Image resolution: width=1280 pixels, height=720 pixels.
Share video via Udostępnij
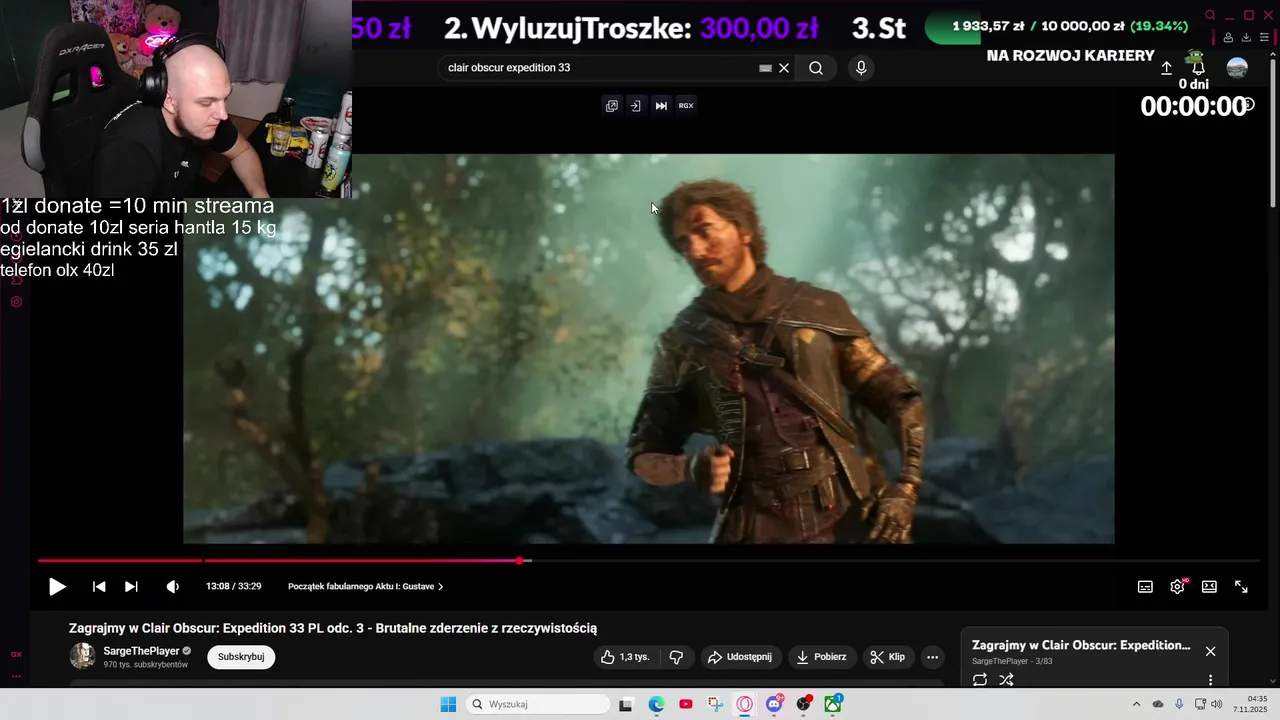(x=740, y=657)
